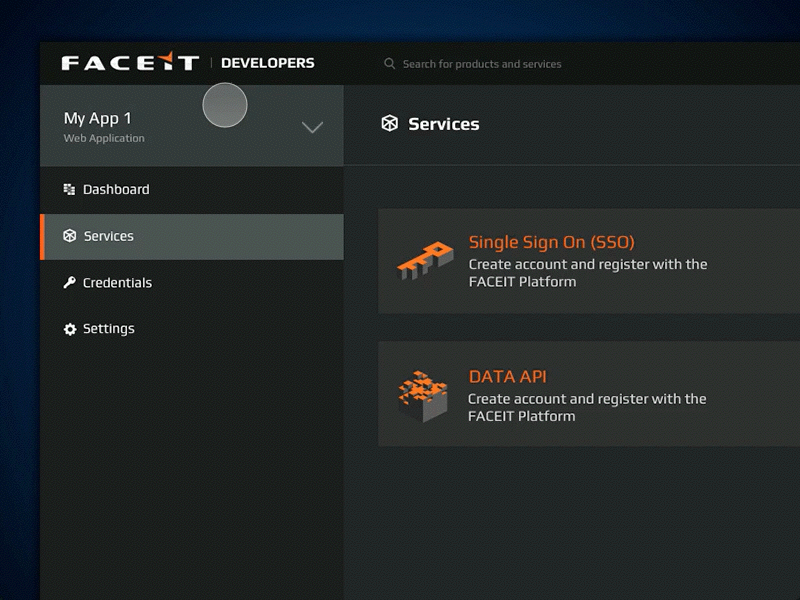Open the Single Sign On (SSO) title link
Screen dimensions: 800x600
coord(551,242)
